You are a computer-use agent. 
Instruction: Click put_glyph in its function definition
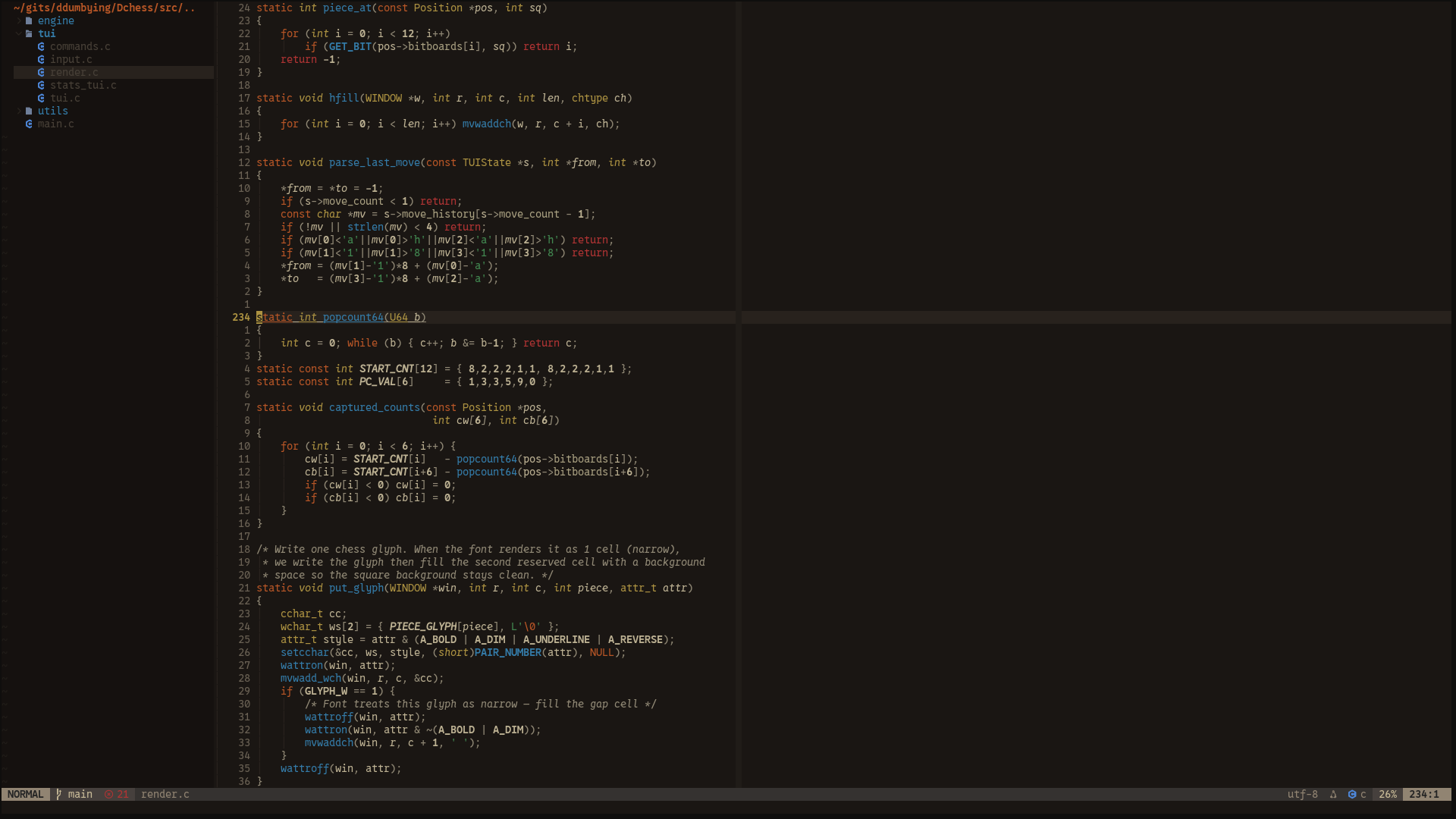[x=356, y=588]
